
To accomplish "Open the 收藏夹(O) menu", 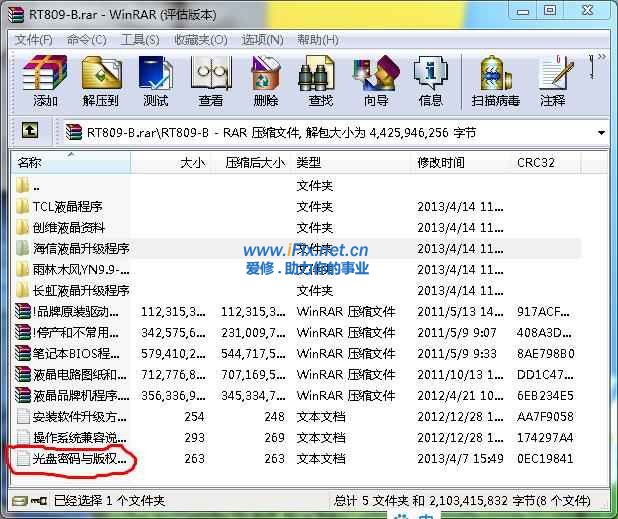I will [201, 40].
